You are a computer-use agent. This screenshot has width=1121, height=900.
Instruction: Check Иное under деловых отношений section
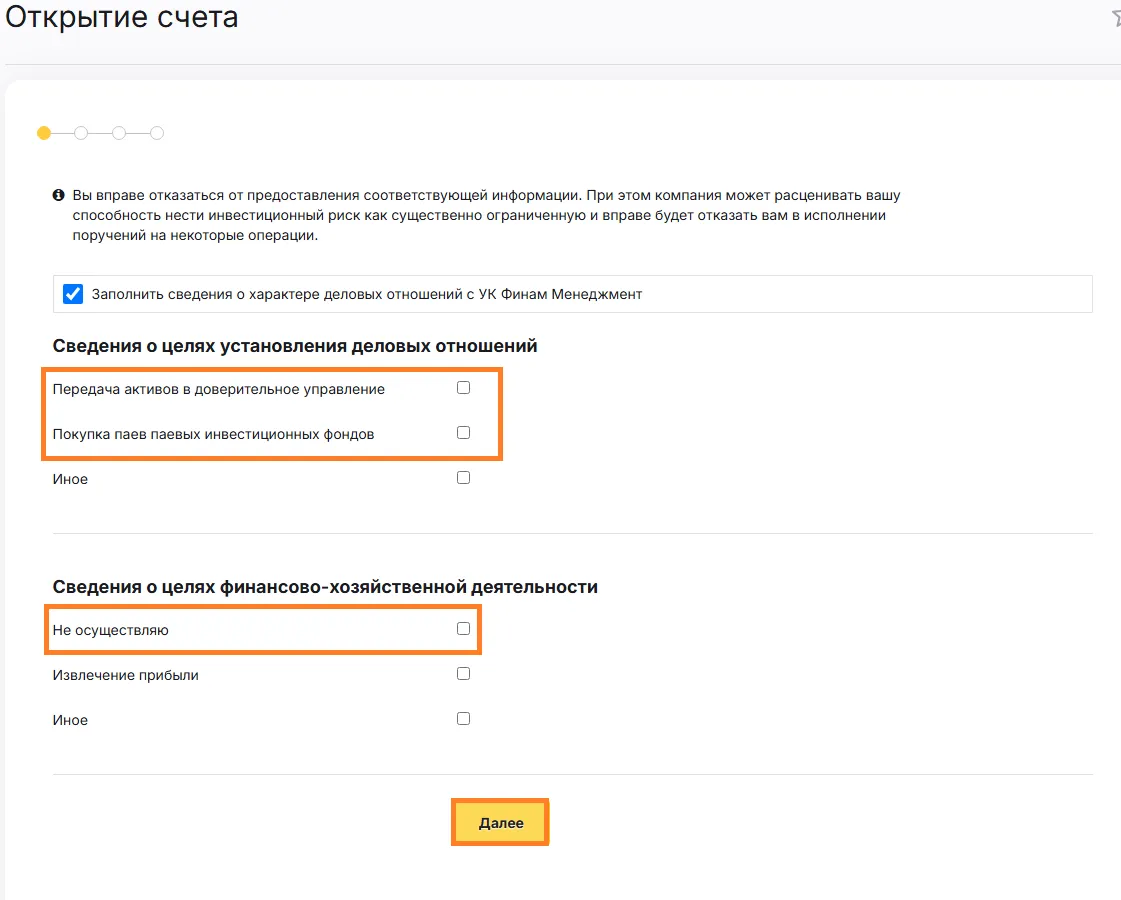463,478
